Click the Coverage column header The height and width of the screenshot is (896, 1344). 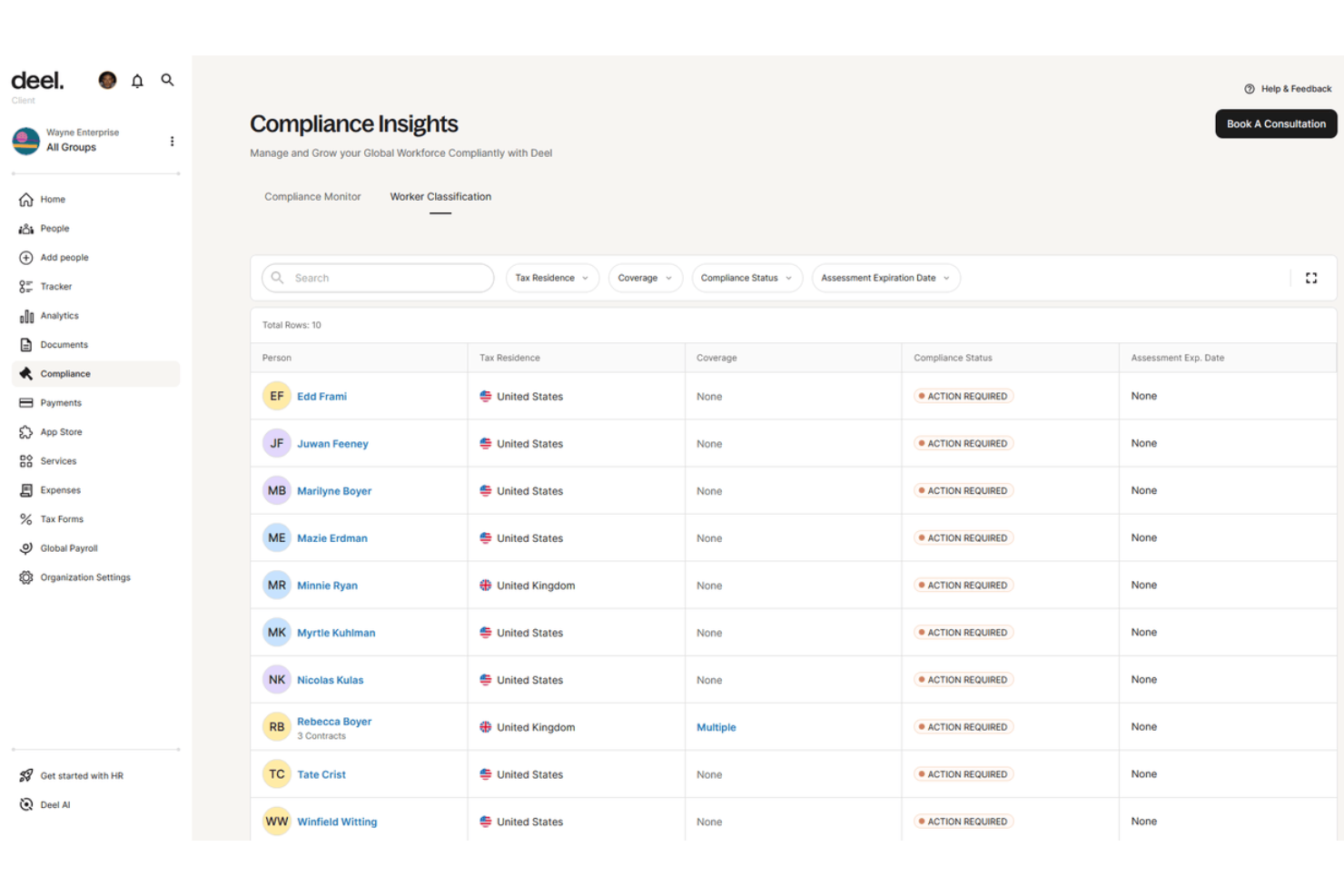716,358
